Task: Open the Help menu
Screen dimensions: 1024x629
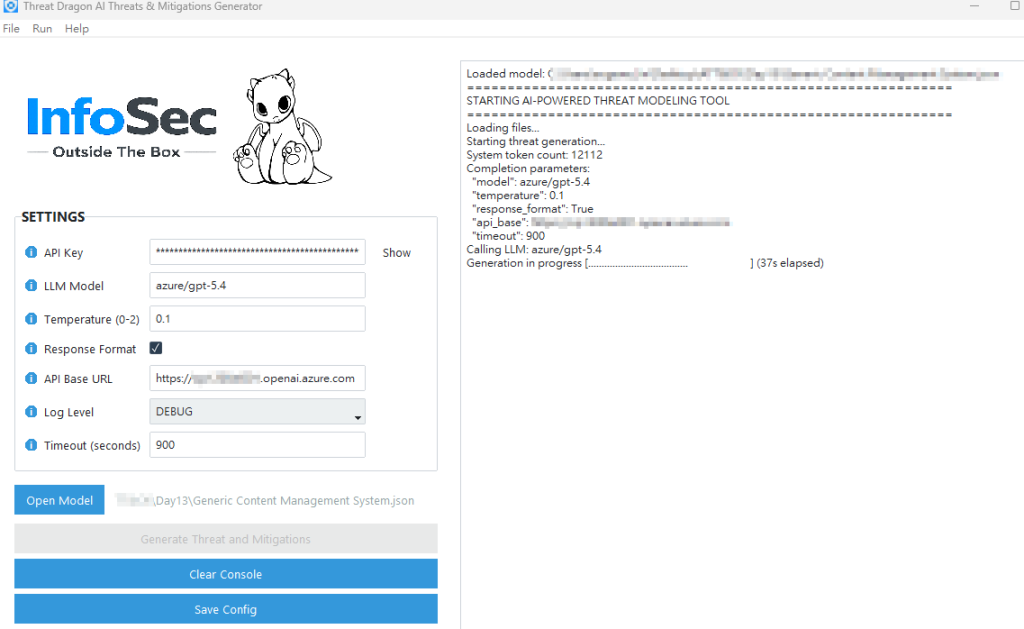Action: click(x=76, y=29)
